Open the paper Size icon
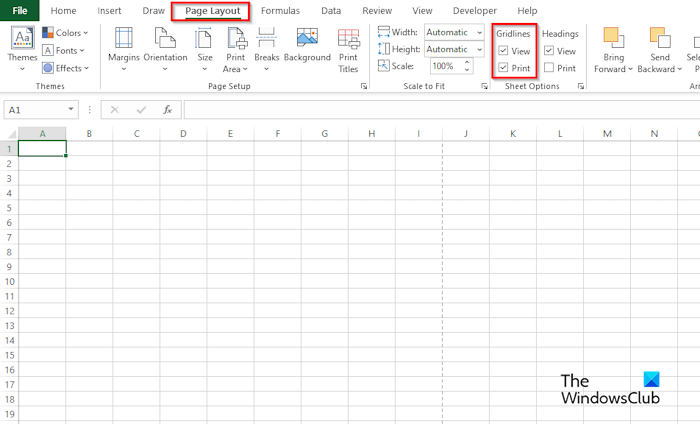The width and height of the screenshot is (700, 424). pos(204,38)
